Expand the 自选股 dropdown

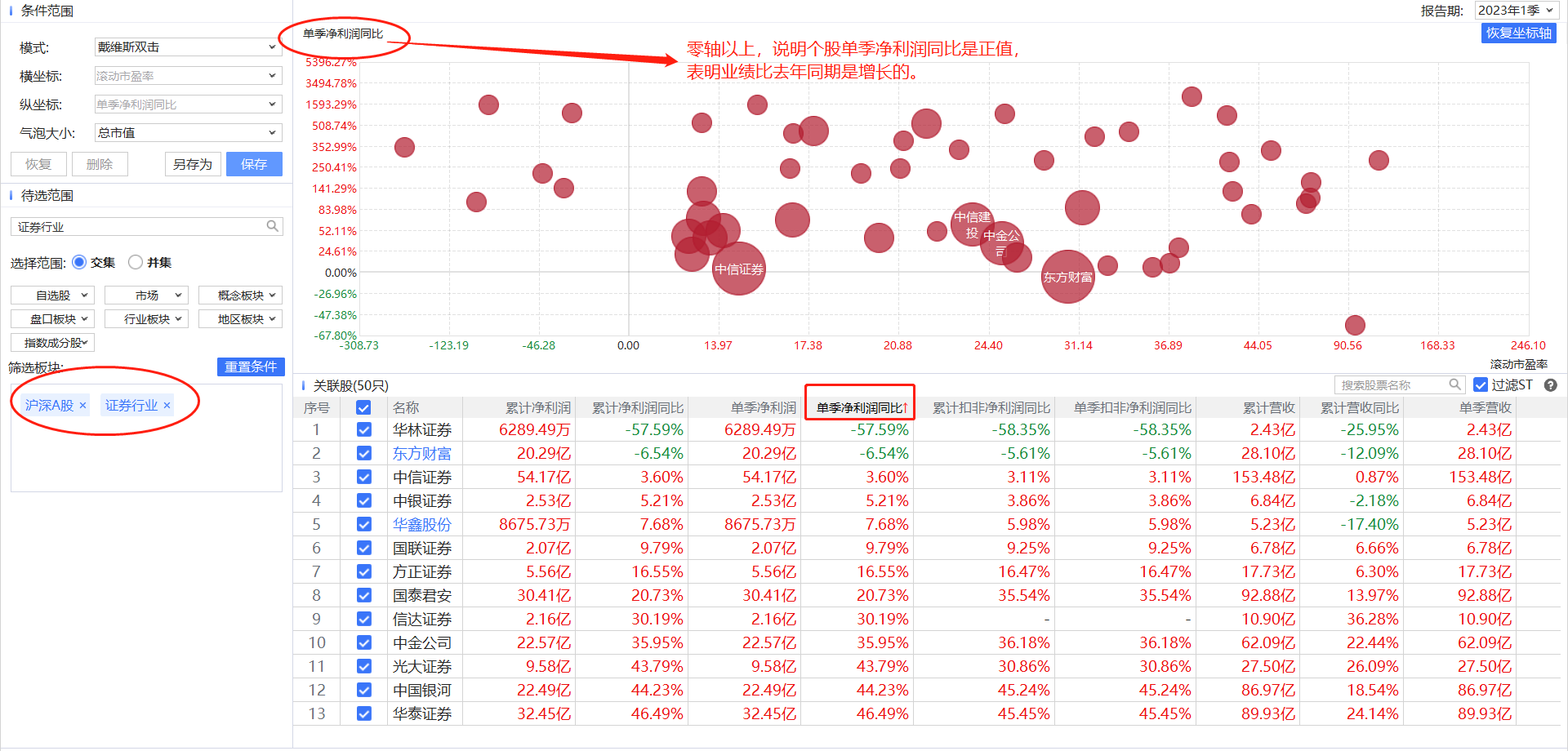pyautogui.click(x=53, y=295)
